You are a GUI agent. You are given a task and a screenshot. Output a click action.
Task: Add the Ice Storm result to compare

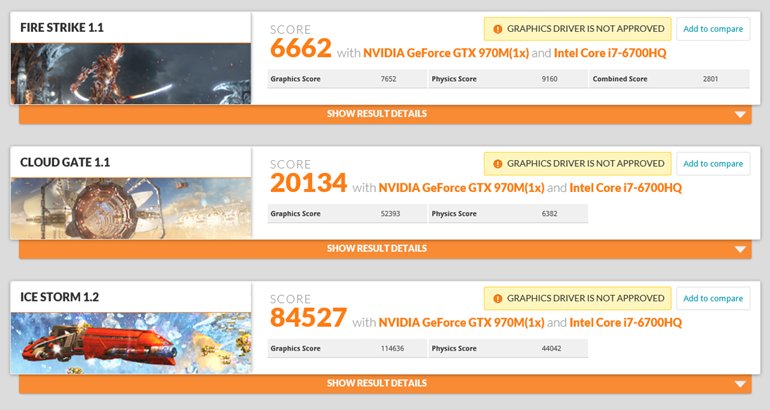coord(713,298)
